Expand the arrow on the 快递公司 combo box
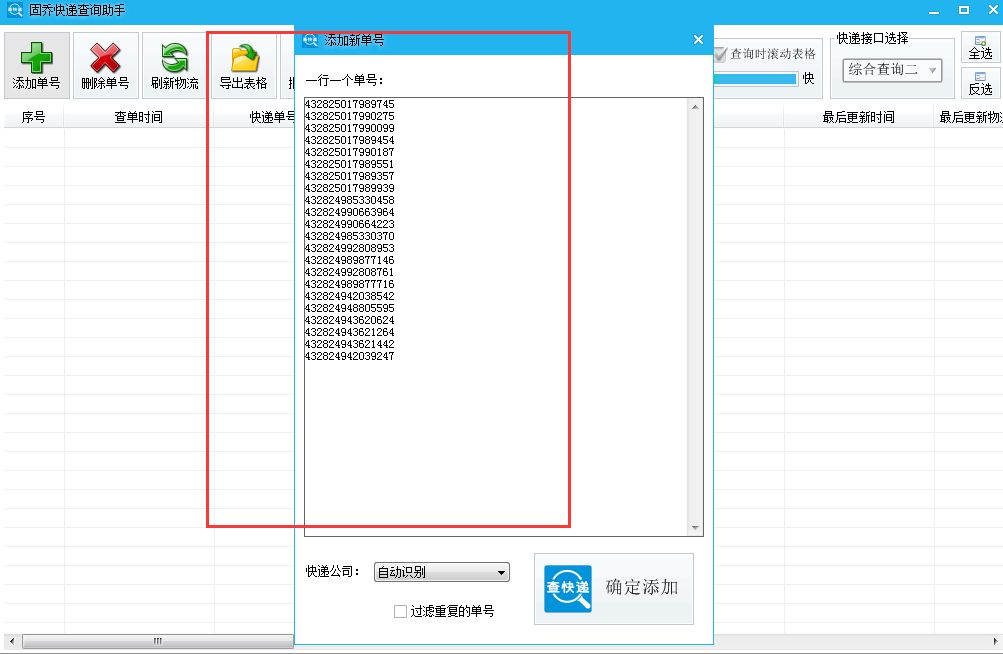Screen dimensions: 1003x654 (x=501, y=571)
